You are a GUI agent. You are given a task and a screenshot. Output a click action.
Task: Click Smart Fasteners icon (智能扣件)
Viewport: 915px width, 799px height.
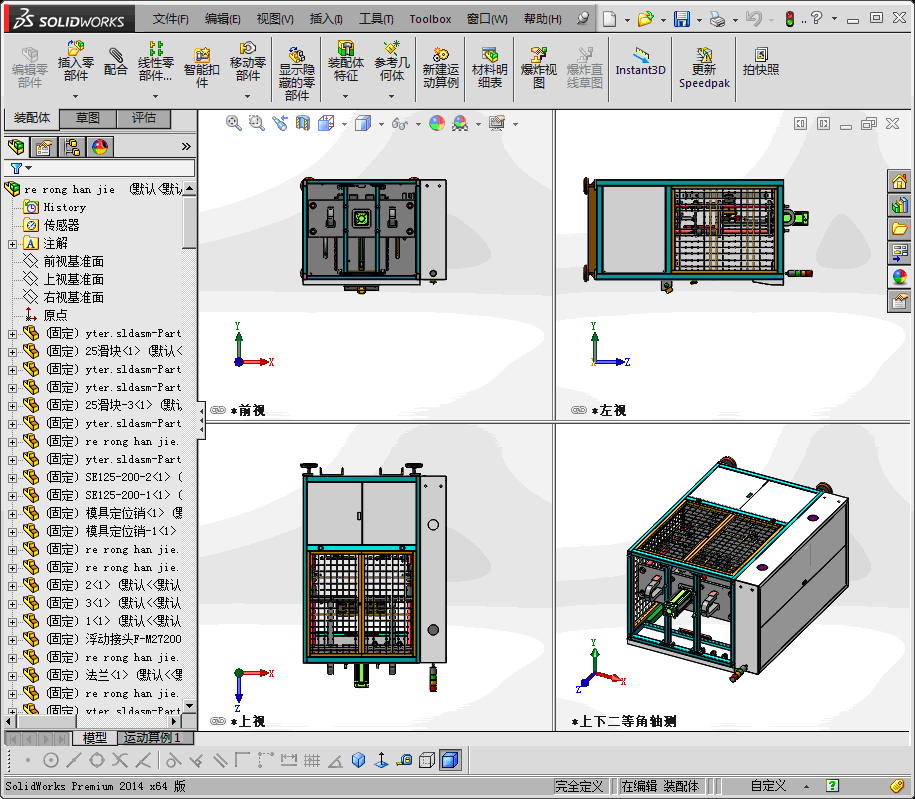[201, 67]
